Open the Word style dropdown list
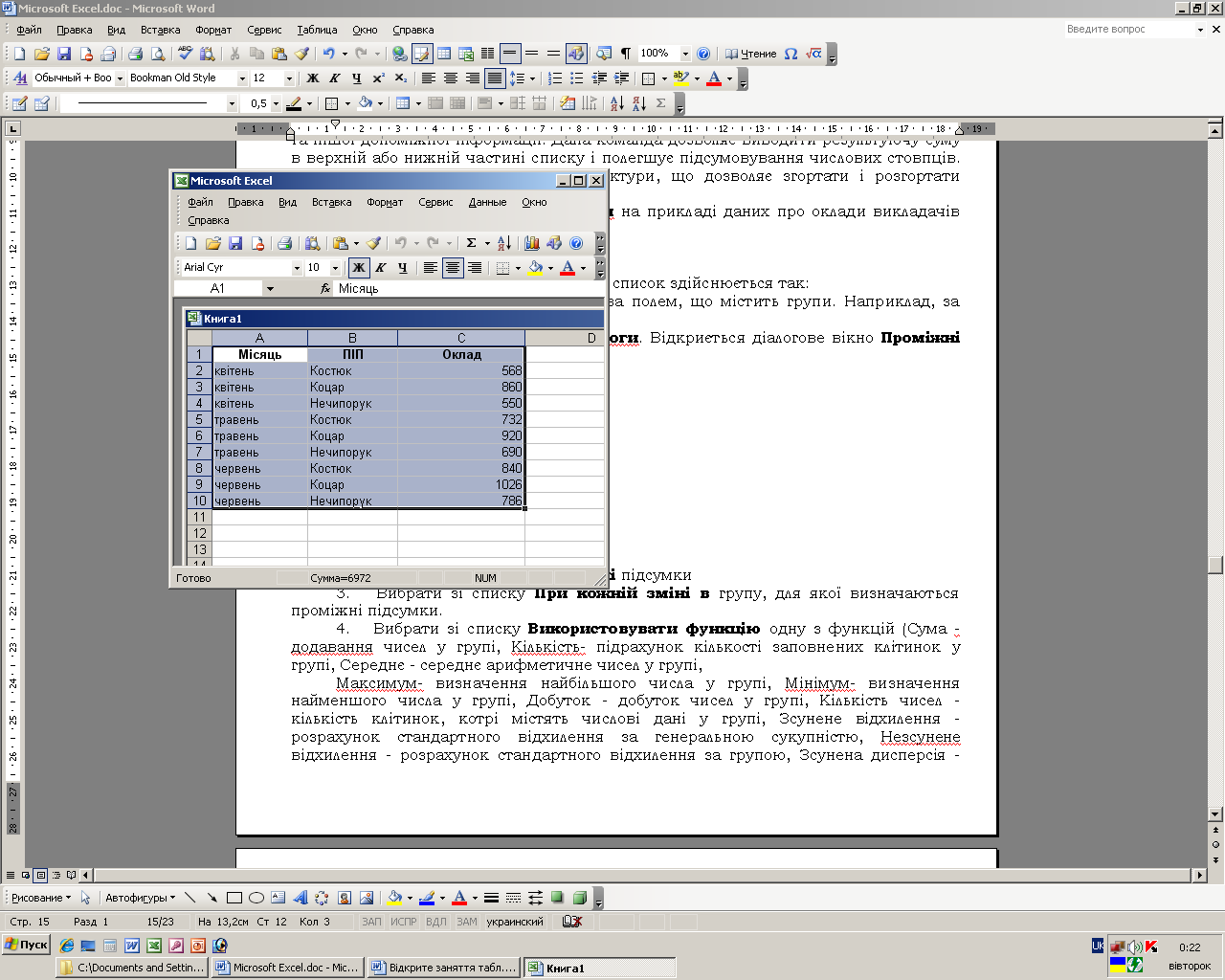This screenshot has width=1225, height=980. coord(120,78)
